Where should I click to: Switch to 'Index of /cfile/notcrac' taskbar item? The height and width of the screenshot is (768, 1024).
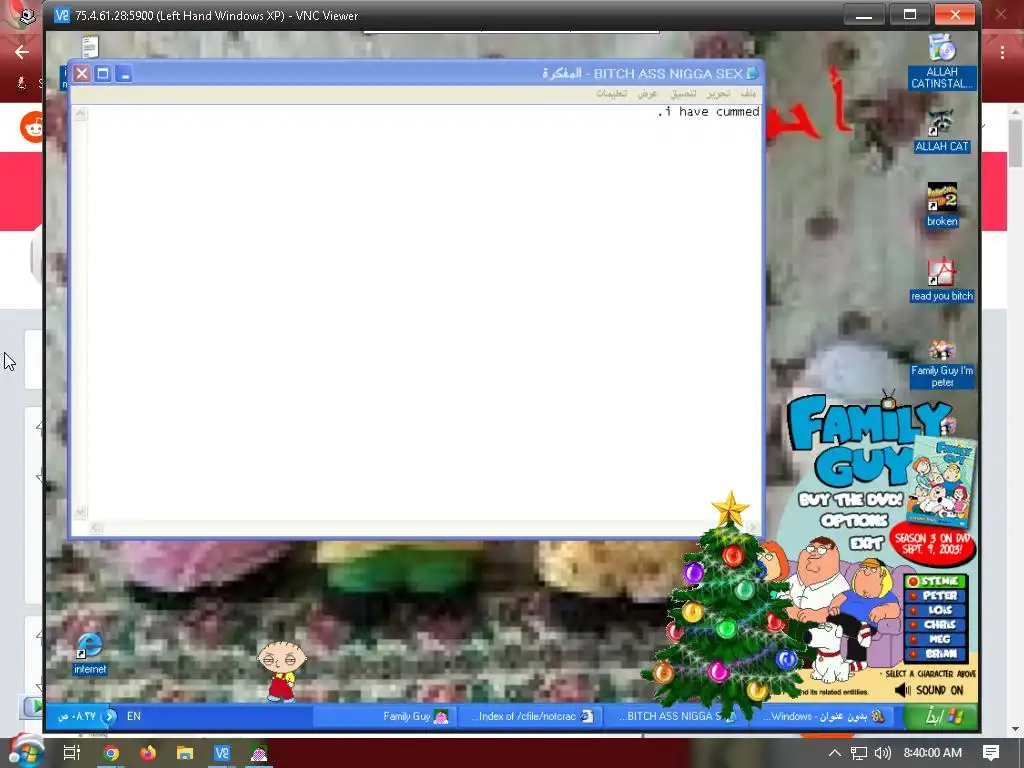click(530, 716)
